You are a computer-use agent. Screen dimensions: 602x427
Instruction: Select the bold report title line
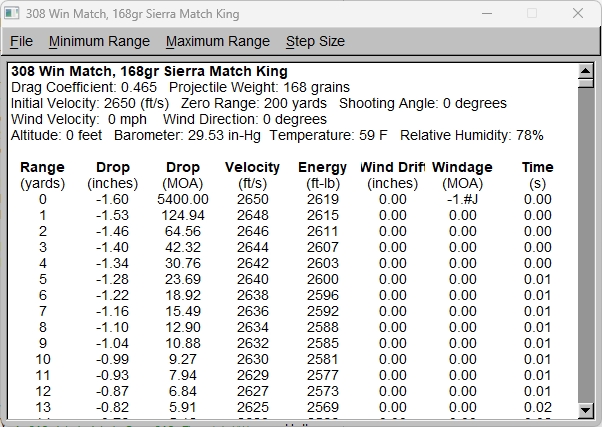coord(149,71)
